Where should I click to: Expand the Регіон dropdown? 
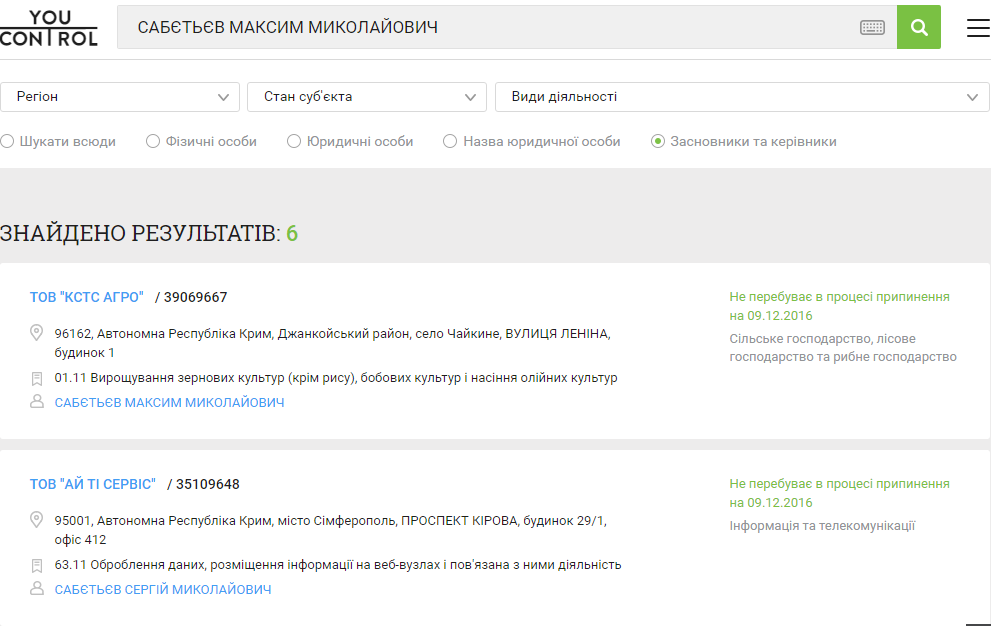coord(120,97)
